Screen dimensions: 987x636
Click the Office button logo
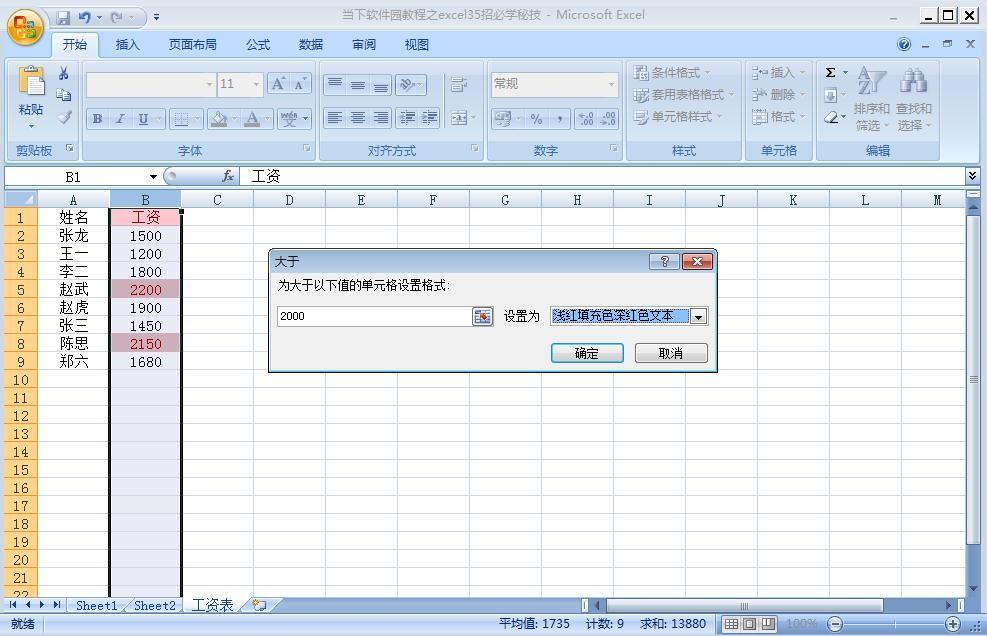(x=25, y=26)
